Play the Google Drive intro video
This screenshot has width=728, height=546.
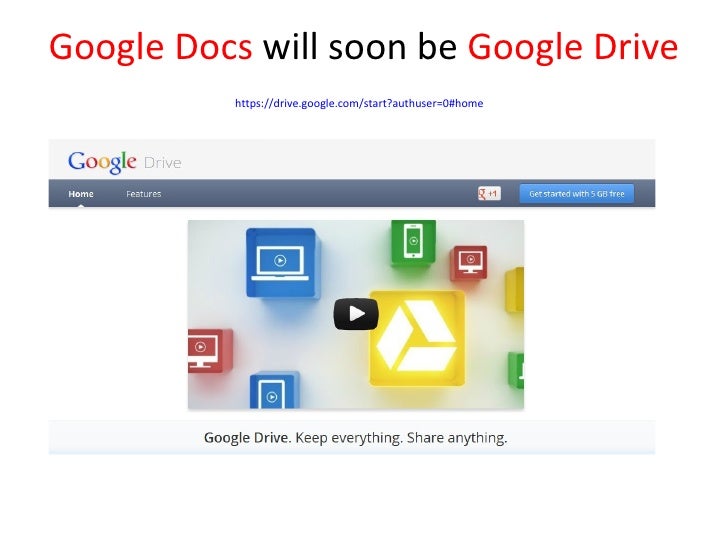pos(356,314)
